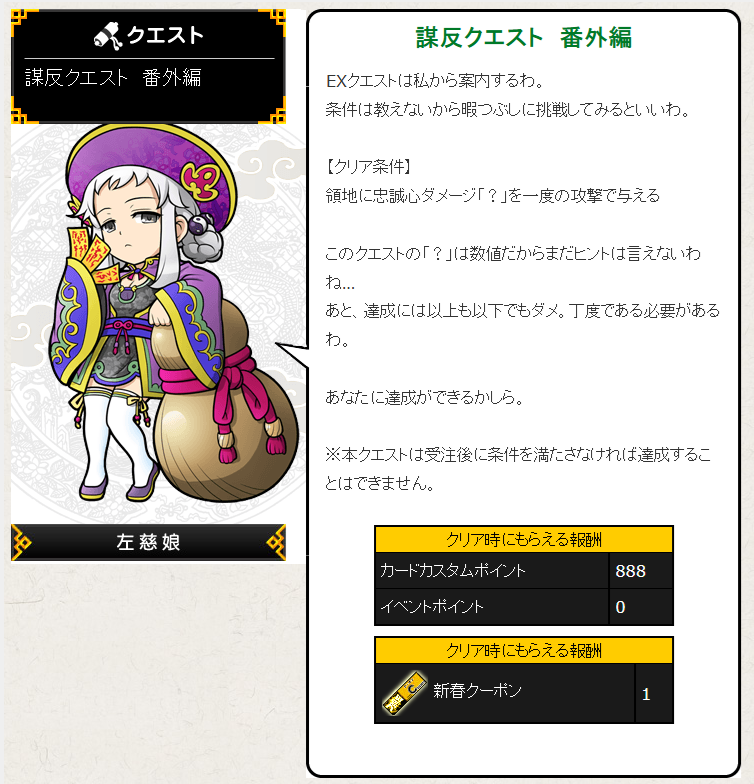
Task: Click the 謀反クエスト 番外編 subtitle in black header
Action: click(114, 78)
